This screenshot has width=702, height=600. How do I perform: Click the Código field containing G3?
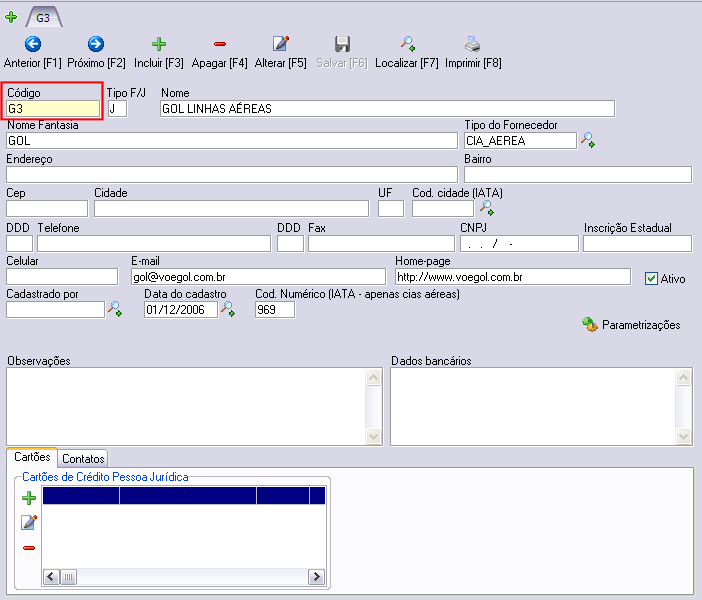[x=53, y=109]
